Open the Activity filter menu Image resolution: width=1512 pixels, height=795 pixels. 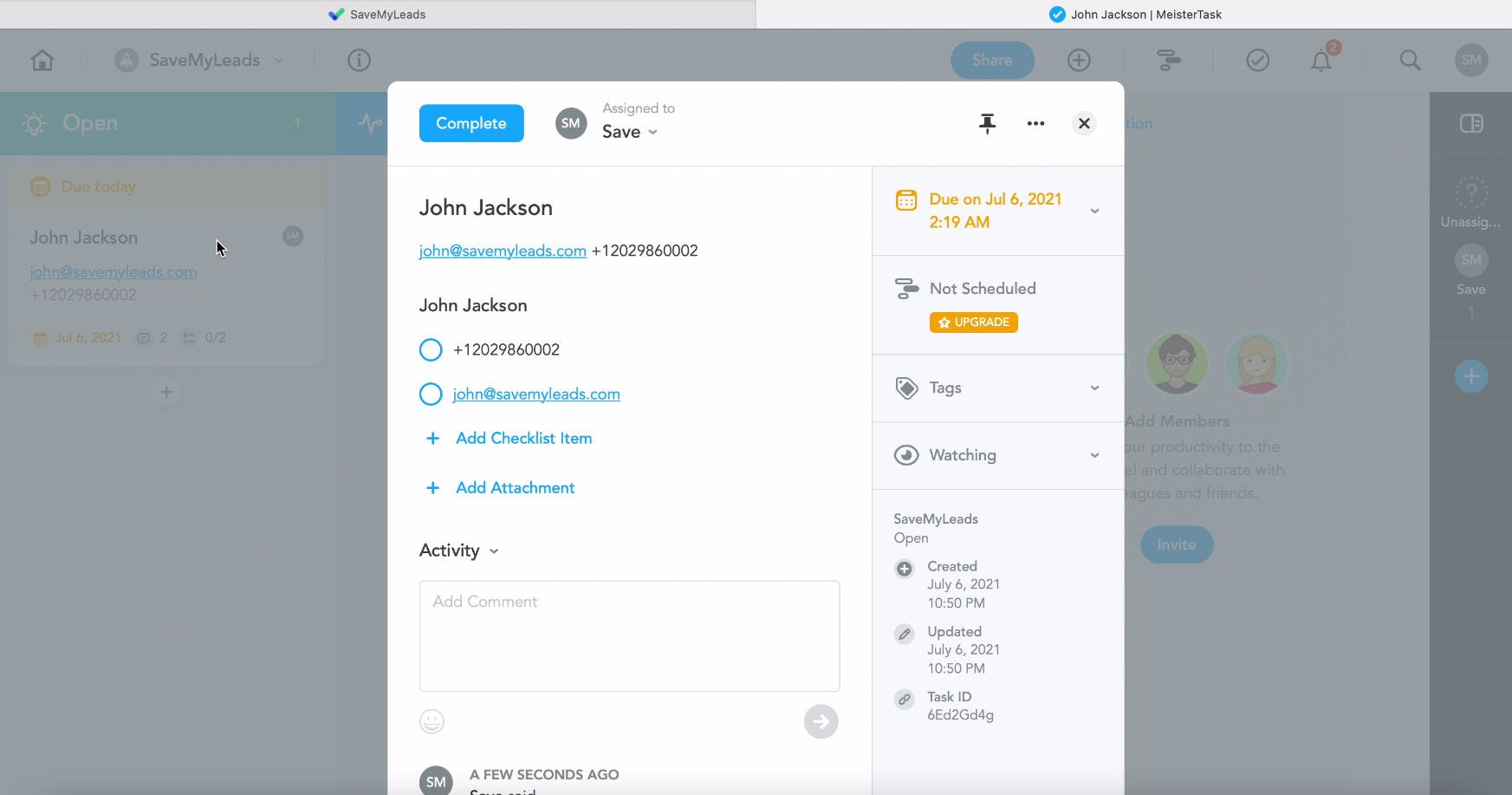click(x=459, y=551)
